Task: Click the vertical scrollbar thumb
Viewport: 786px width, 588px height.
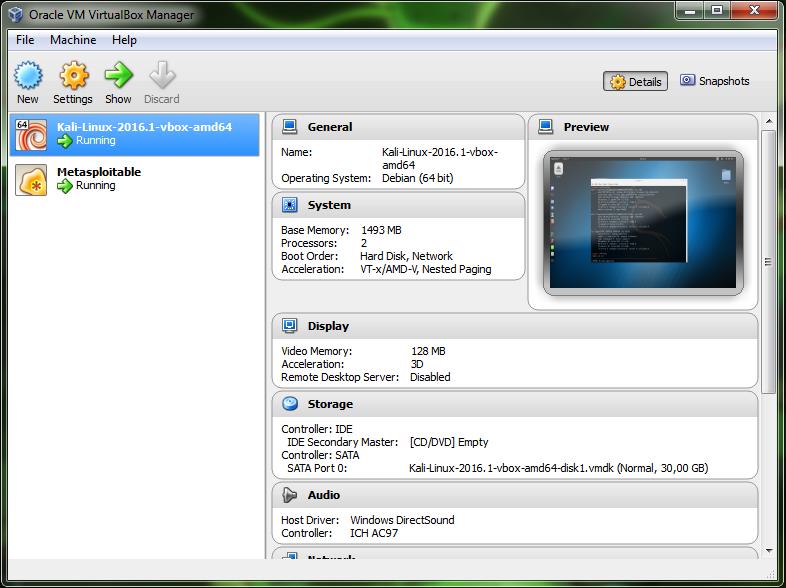Action: (x=768, y=262)
